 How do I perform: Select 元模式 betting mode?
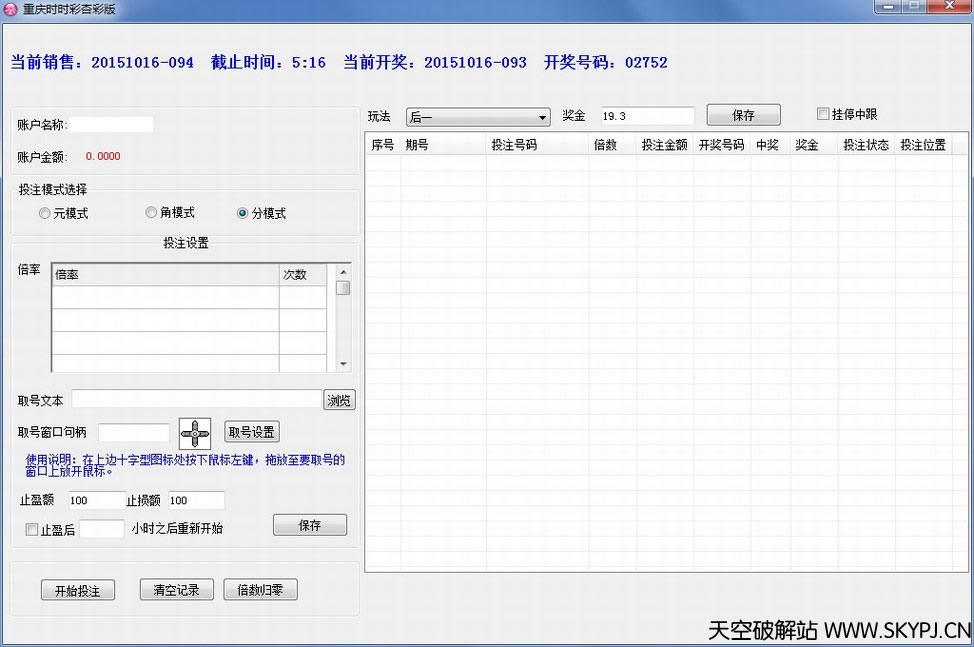(x=45, y=213)
